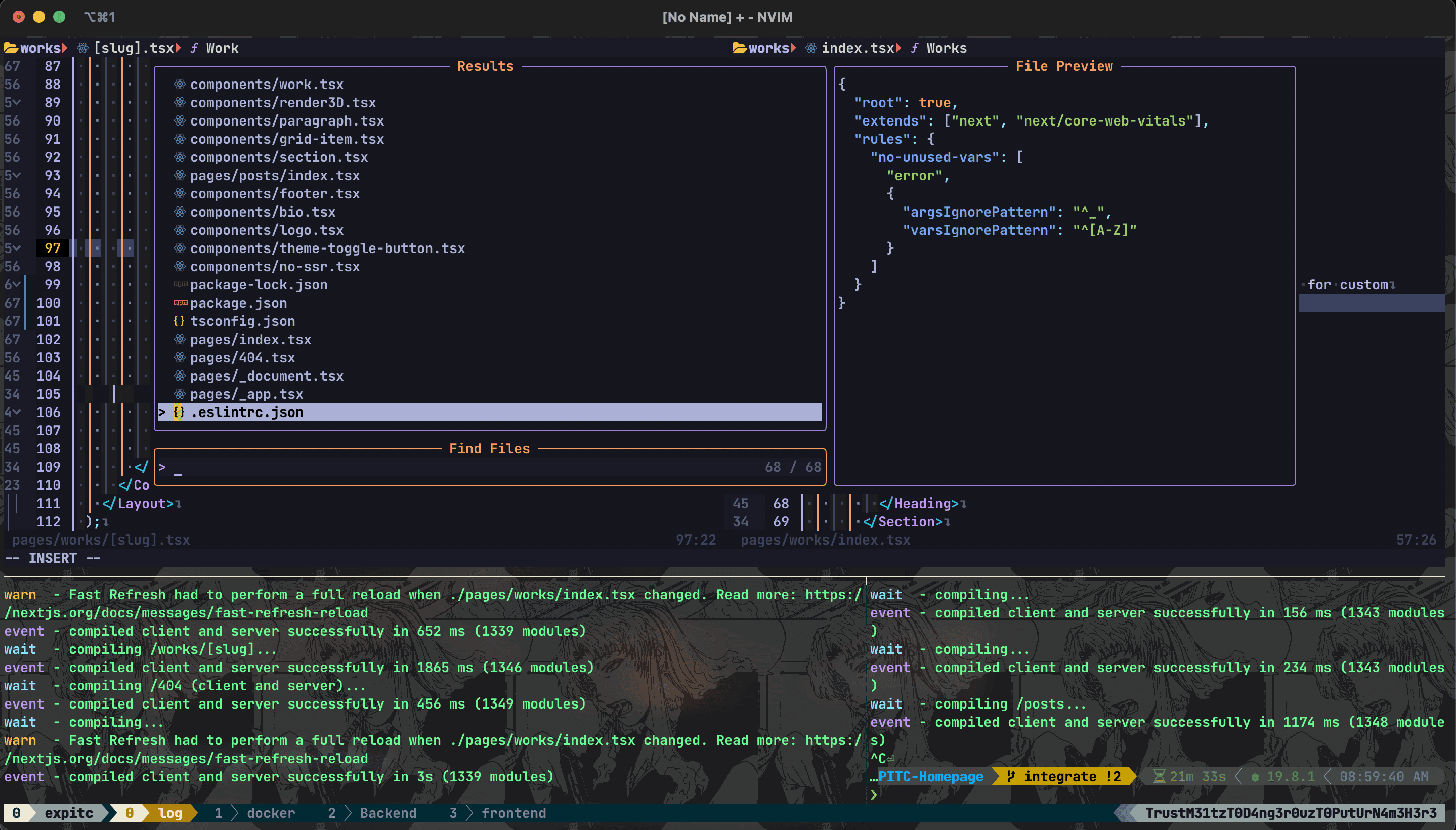Switch to tmux window 1 docker
This screenshot has width=1456, height=830.
pyautogui.click(x=255, y=813)
